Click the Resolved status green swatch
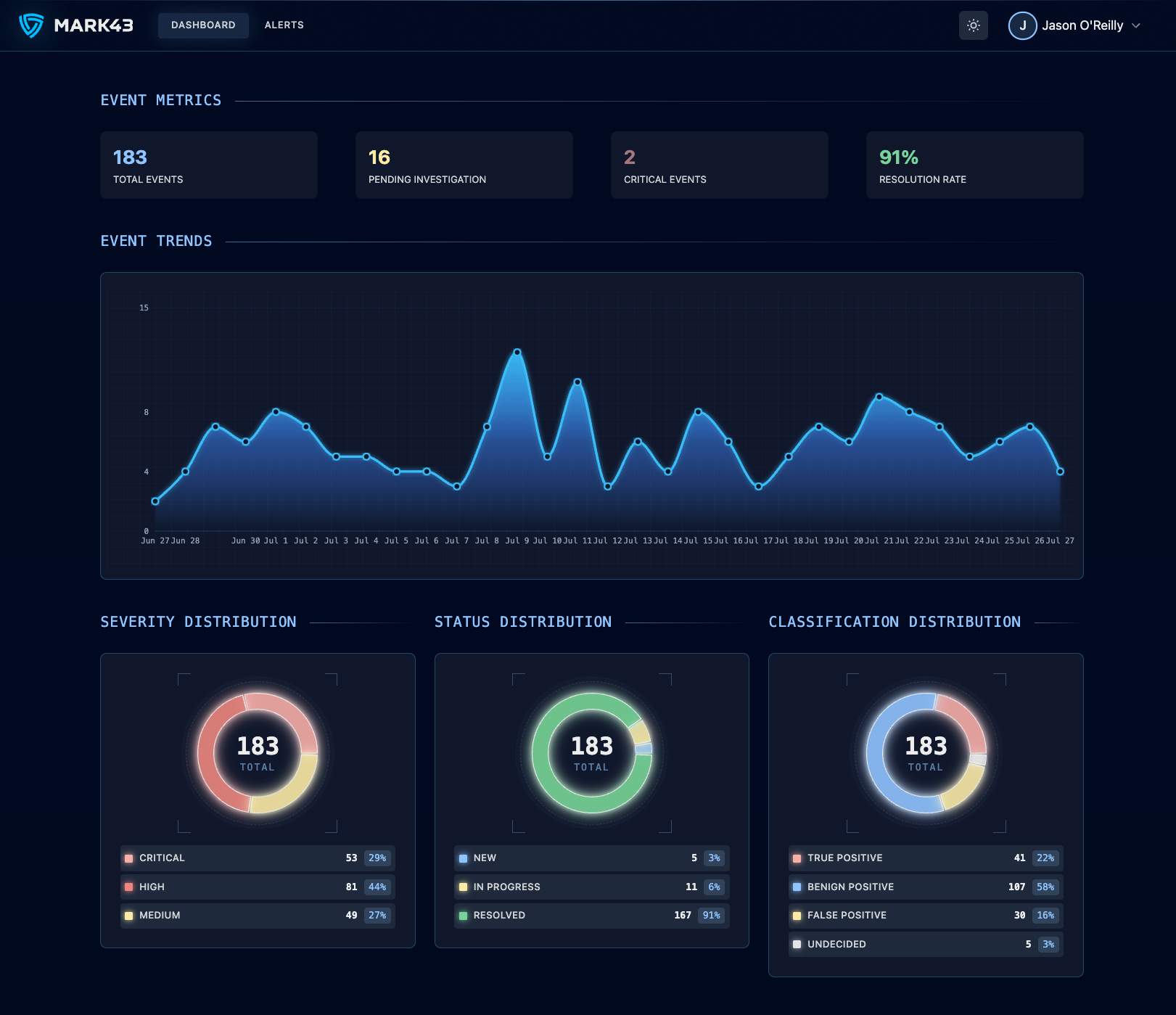 [464, 916]
